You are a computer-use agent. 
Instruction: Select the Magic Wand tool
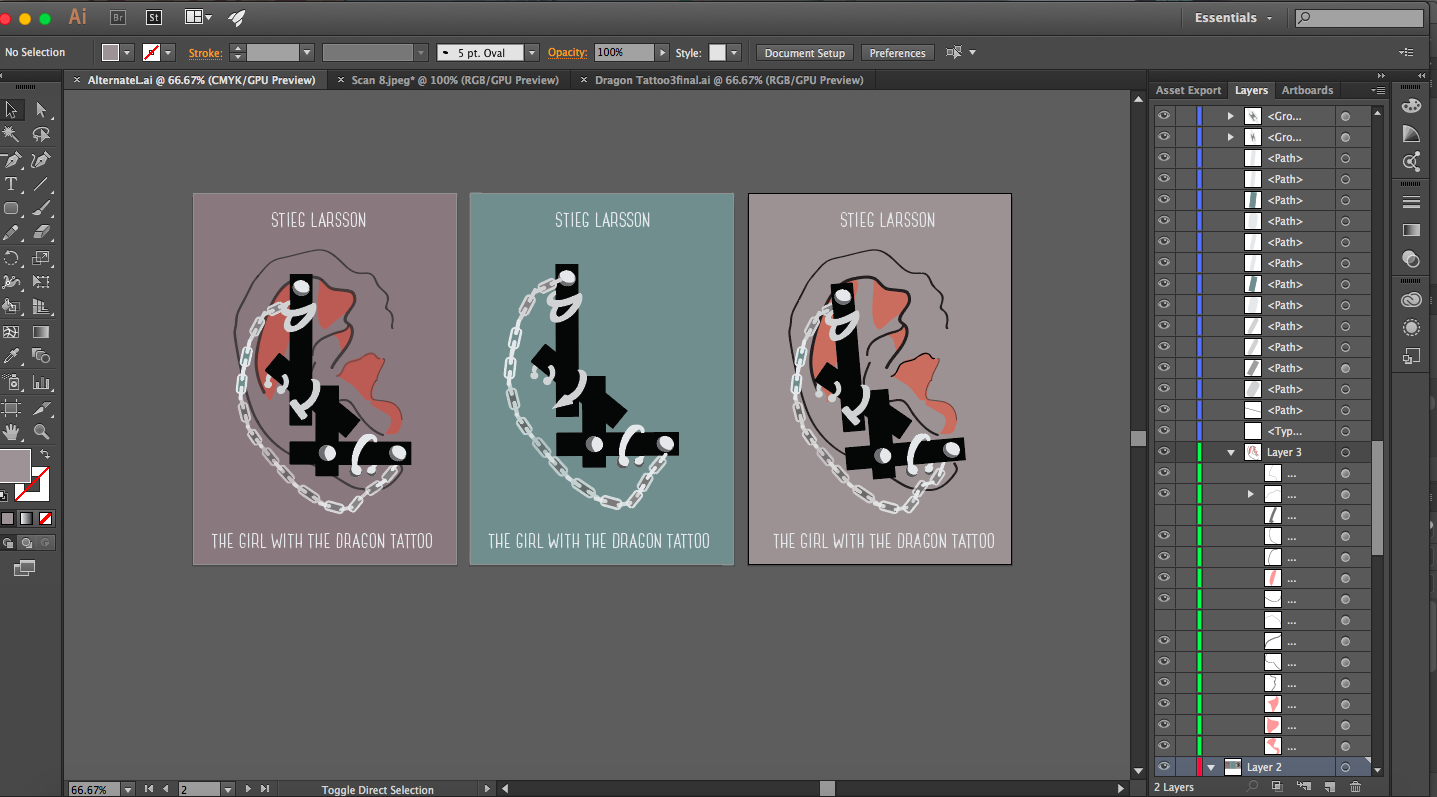(12, 134)
